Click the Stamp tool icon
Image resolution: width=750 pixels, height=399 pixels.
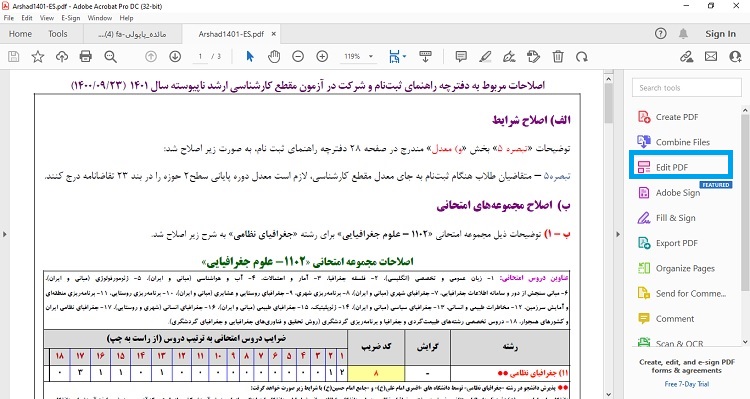tap(533, 56)
